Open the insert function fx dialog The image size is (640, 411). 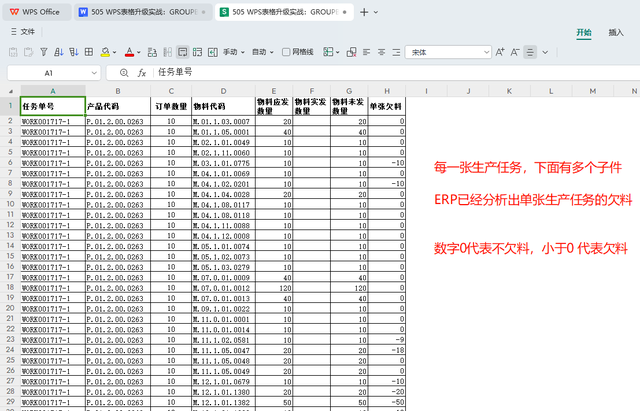(142, 73)
